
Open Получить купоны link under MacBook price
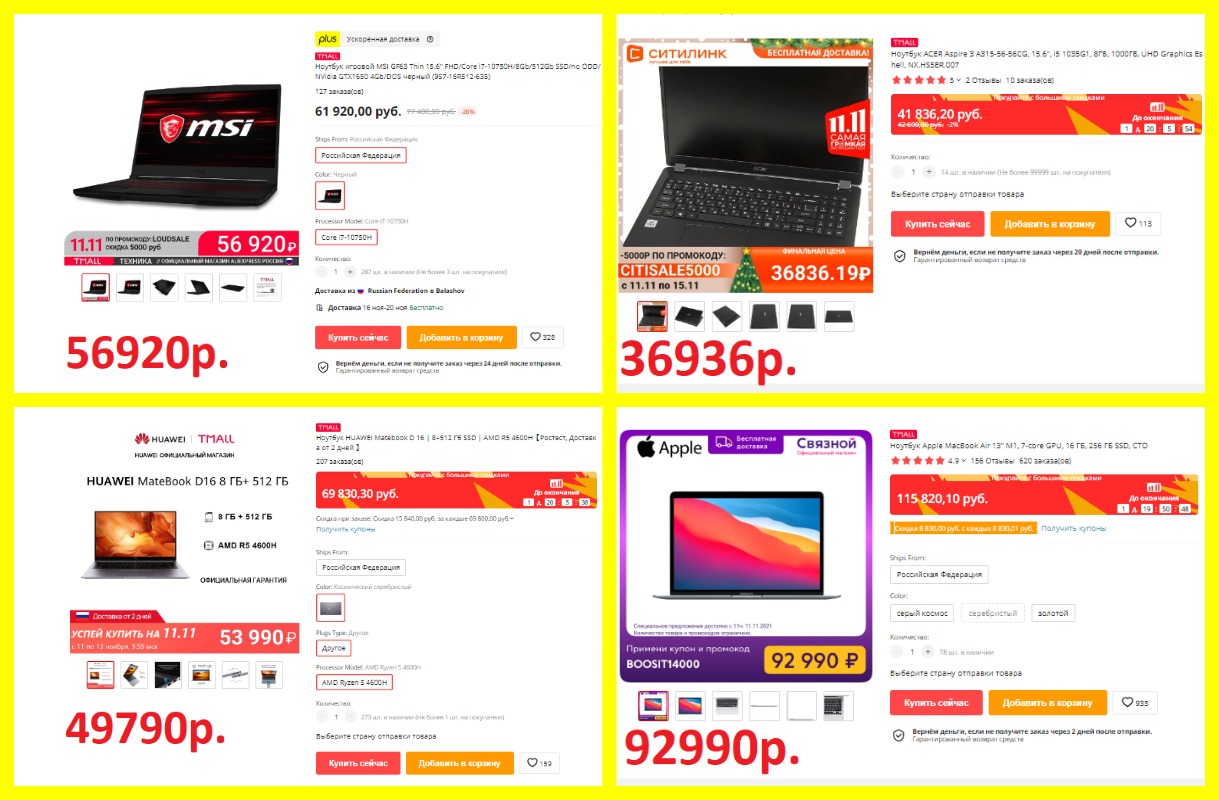point(1073,528)
